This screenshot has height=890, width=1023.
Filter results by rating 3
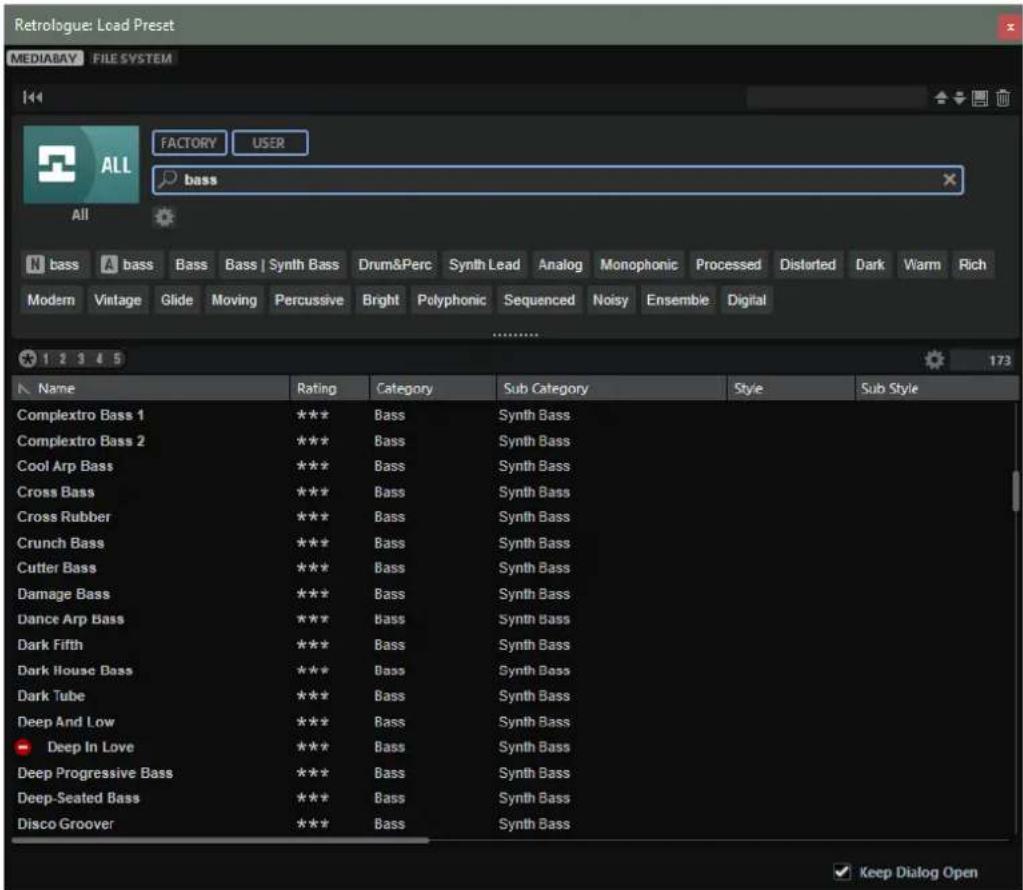coord(81,358)
